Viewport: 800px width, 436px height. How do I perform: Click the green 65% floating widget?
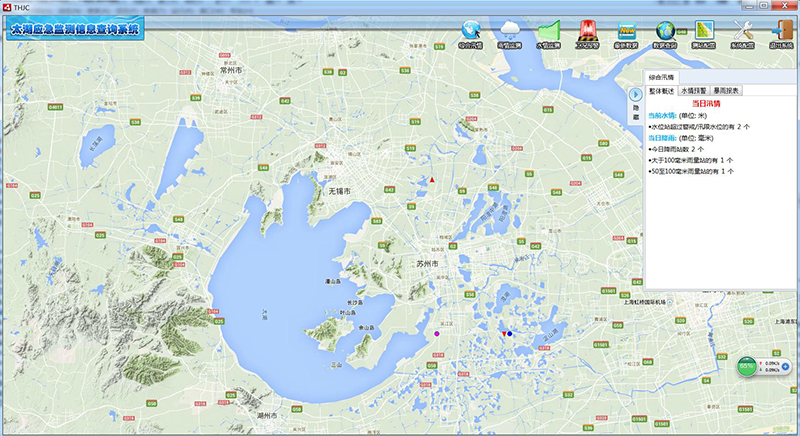pyautogui.click(x=747, y=366)
